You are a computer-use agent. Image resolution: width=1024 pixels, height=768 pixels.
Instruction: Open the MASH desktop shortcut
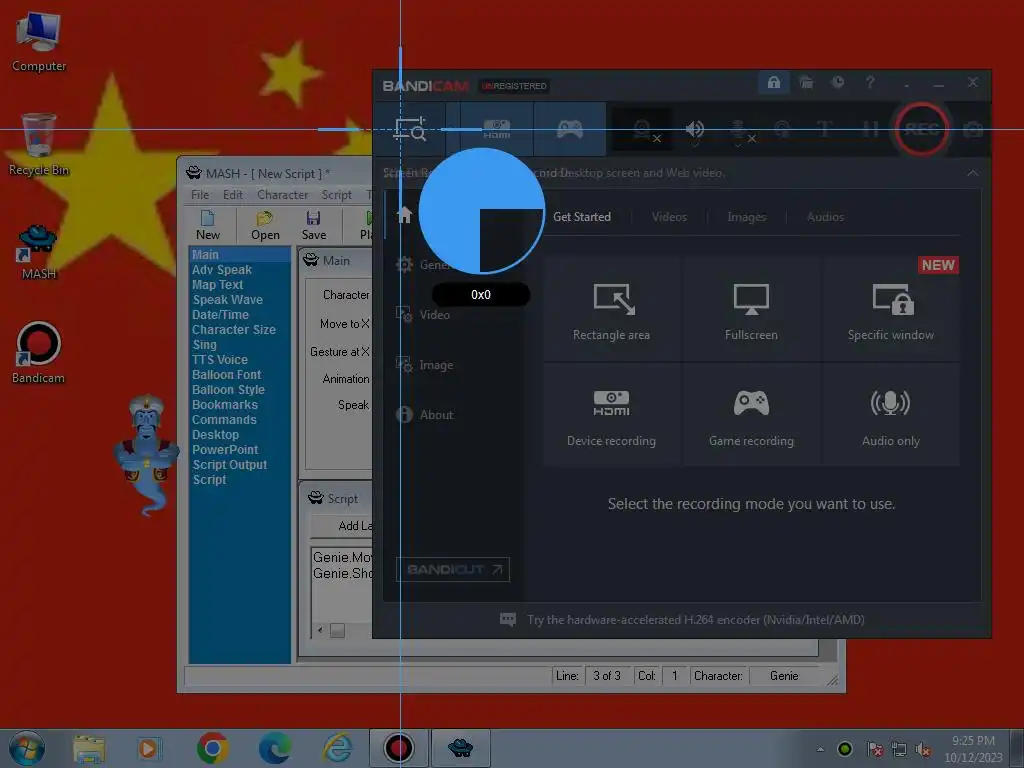(39, 251)
